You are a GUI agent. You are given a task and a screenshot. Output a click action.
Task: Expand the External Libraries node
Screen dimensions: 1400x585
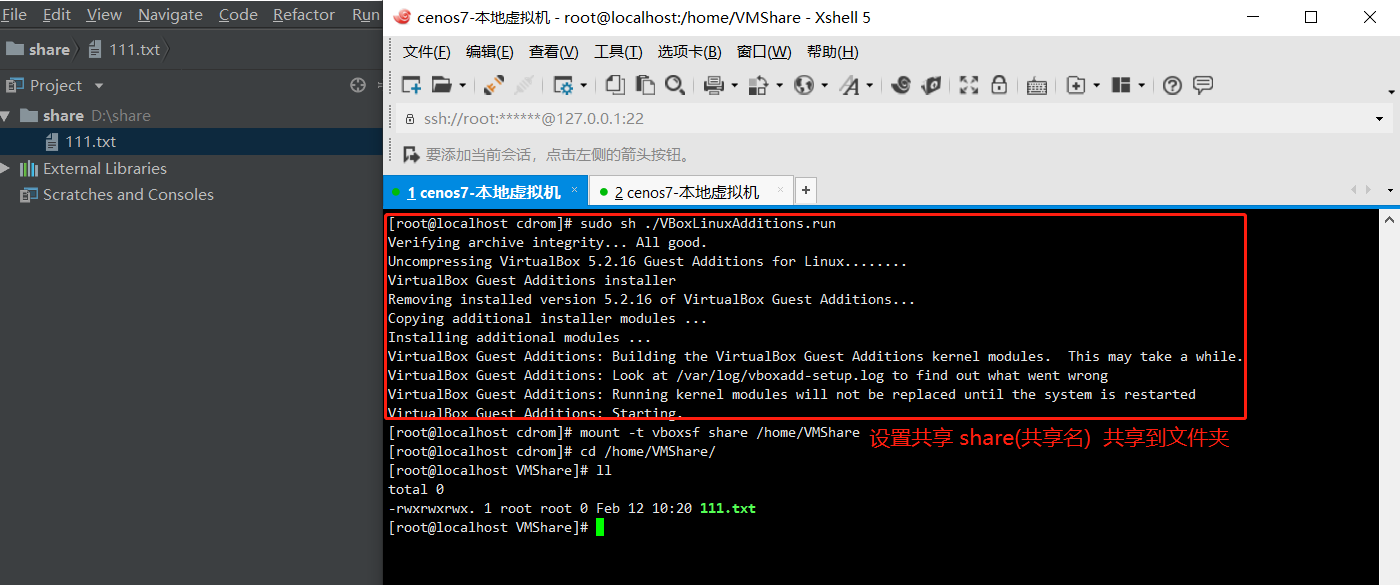[x=5, y=168]
